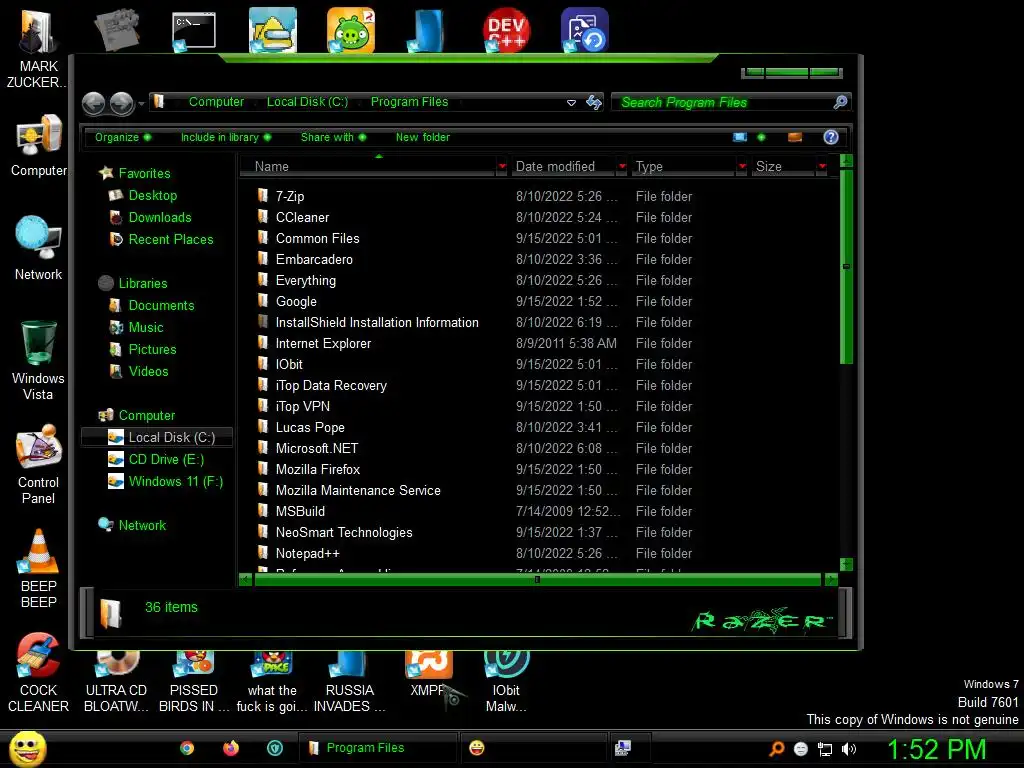Click the refresh icon next to address bar

[594, 102]
